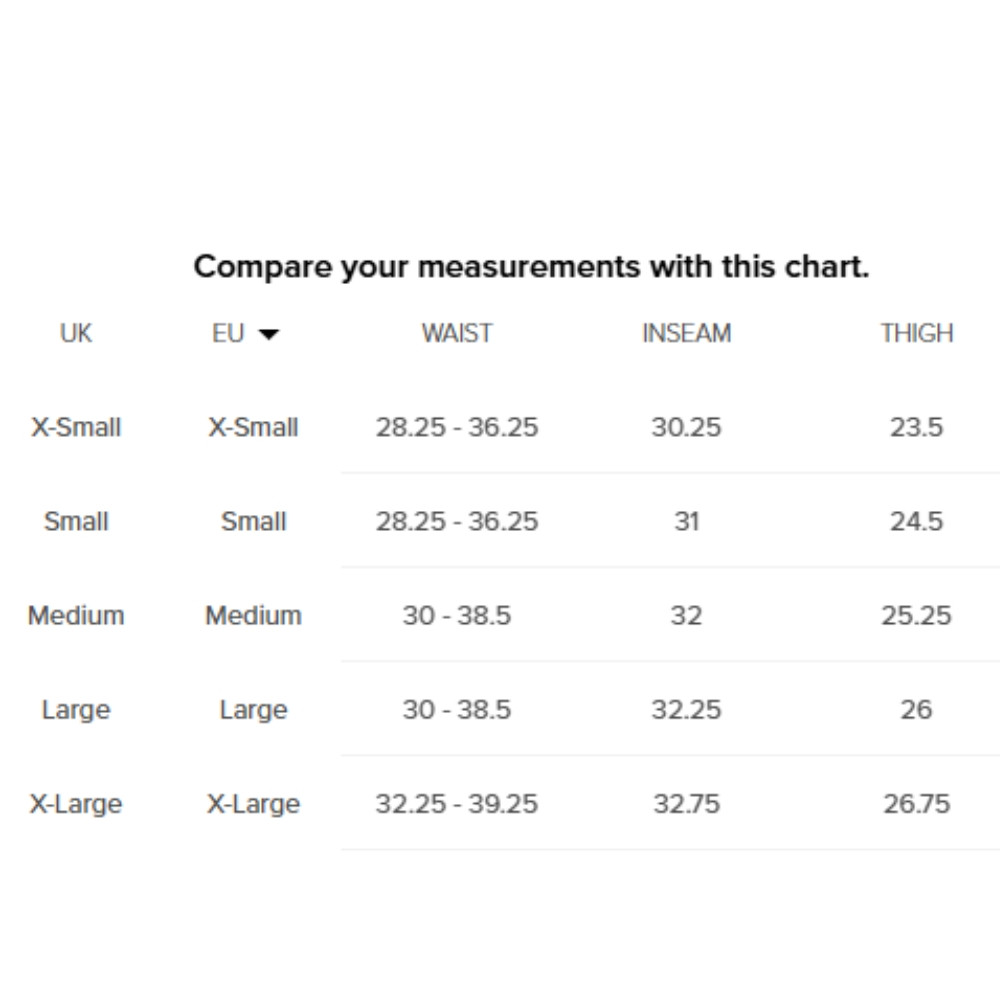The image size is (1000, 1000).
Task: Click the WAIST column header
Action: click(x=457, y=333)
